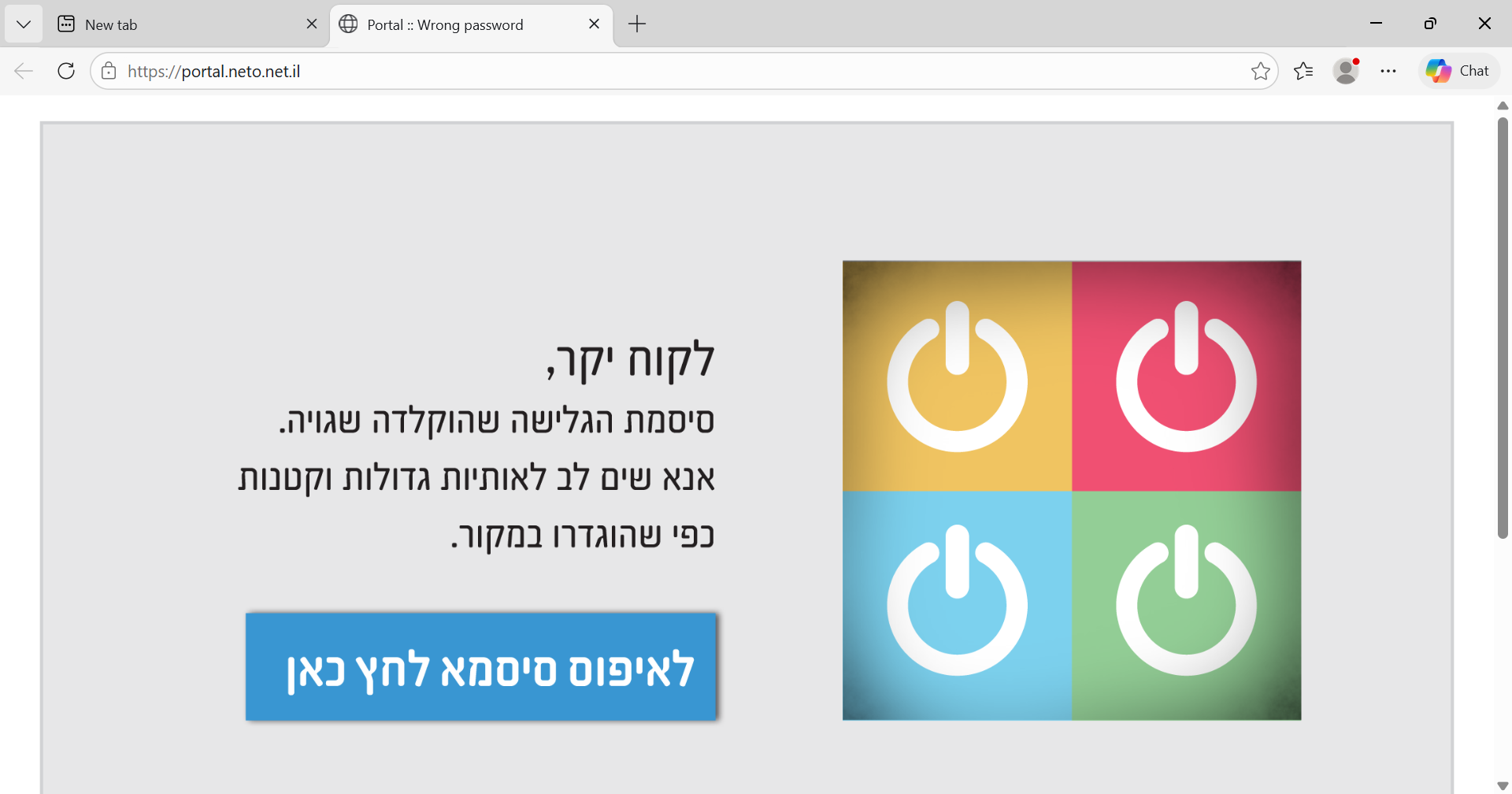The width and height of the screenshot is (1512, 794).
Task: Click the address bar URL field
Action: pos(669,71)
